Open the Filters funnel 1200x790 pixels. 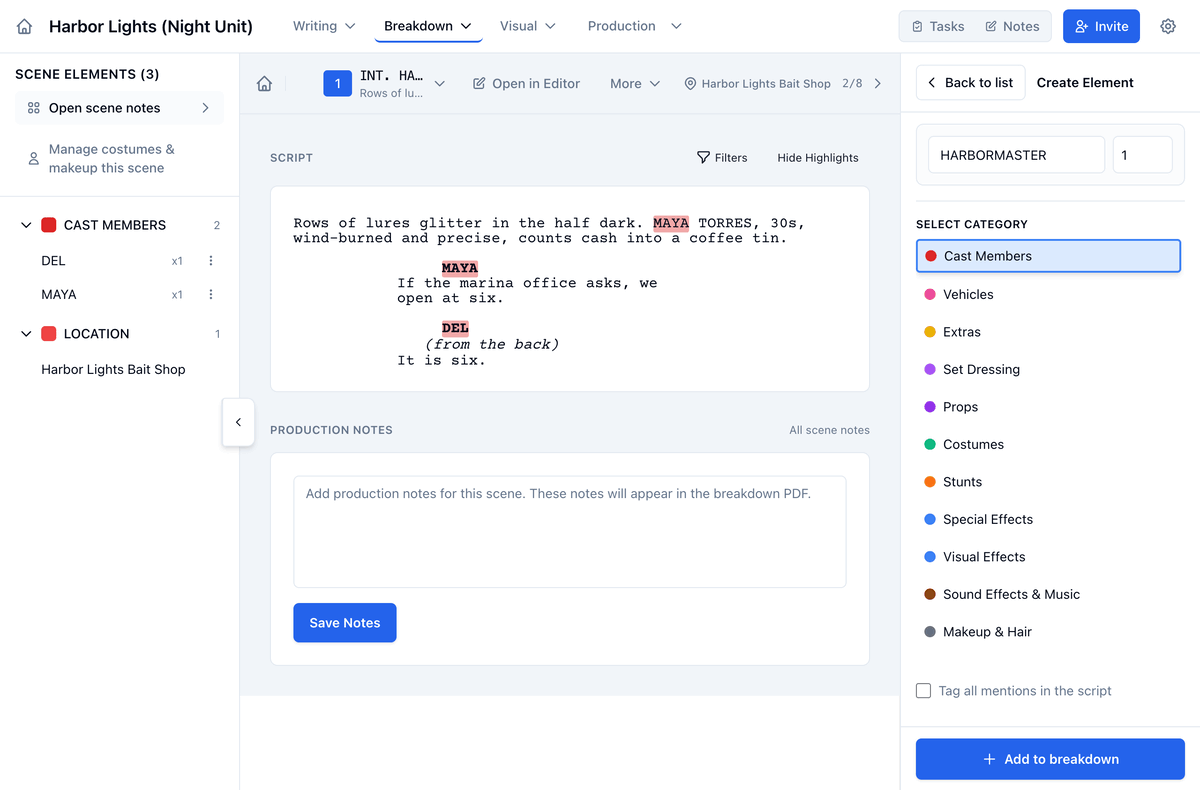pyautogui.click(x=722, y=158)
